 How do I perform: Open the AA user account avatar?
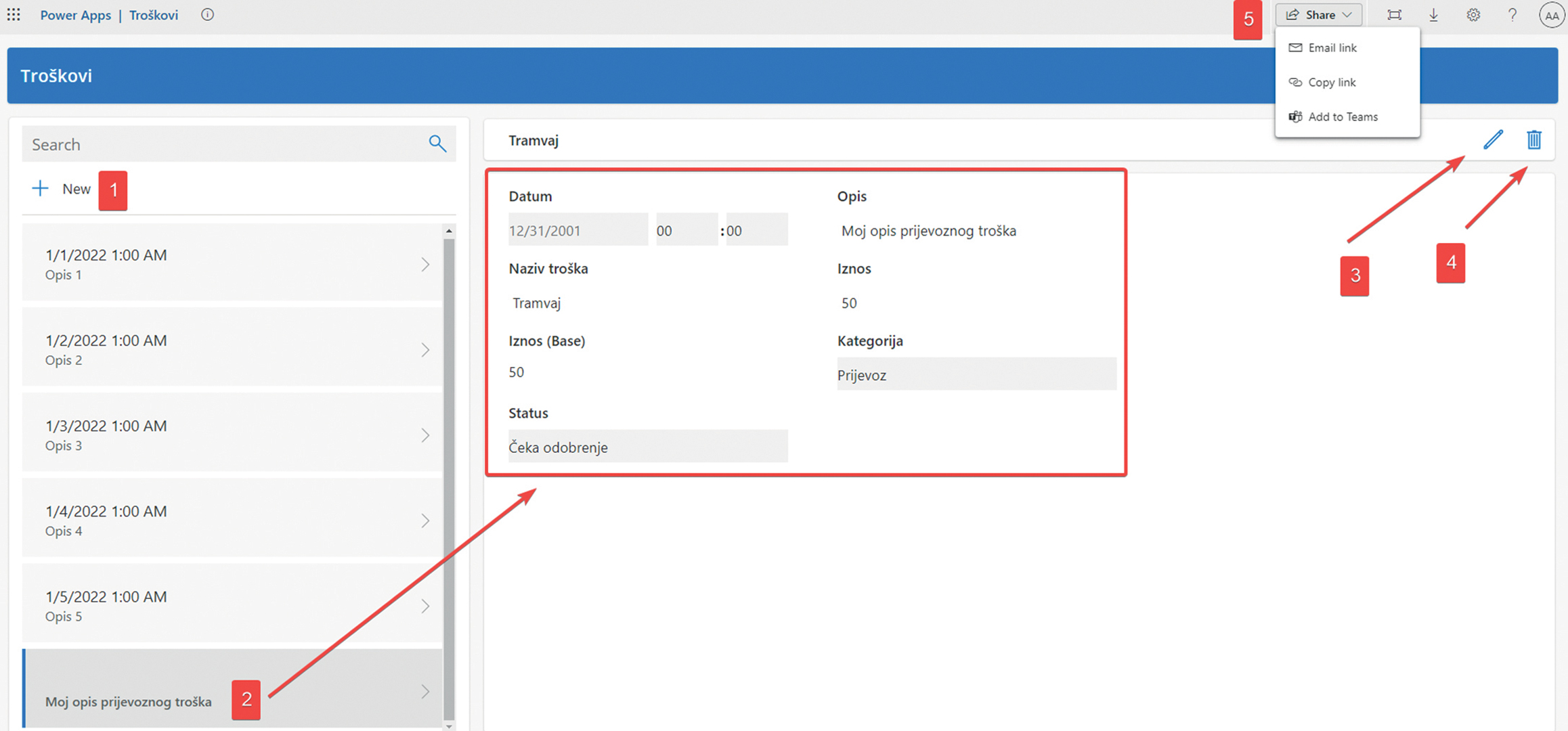point(1551,15)
